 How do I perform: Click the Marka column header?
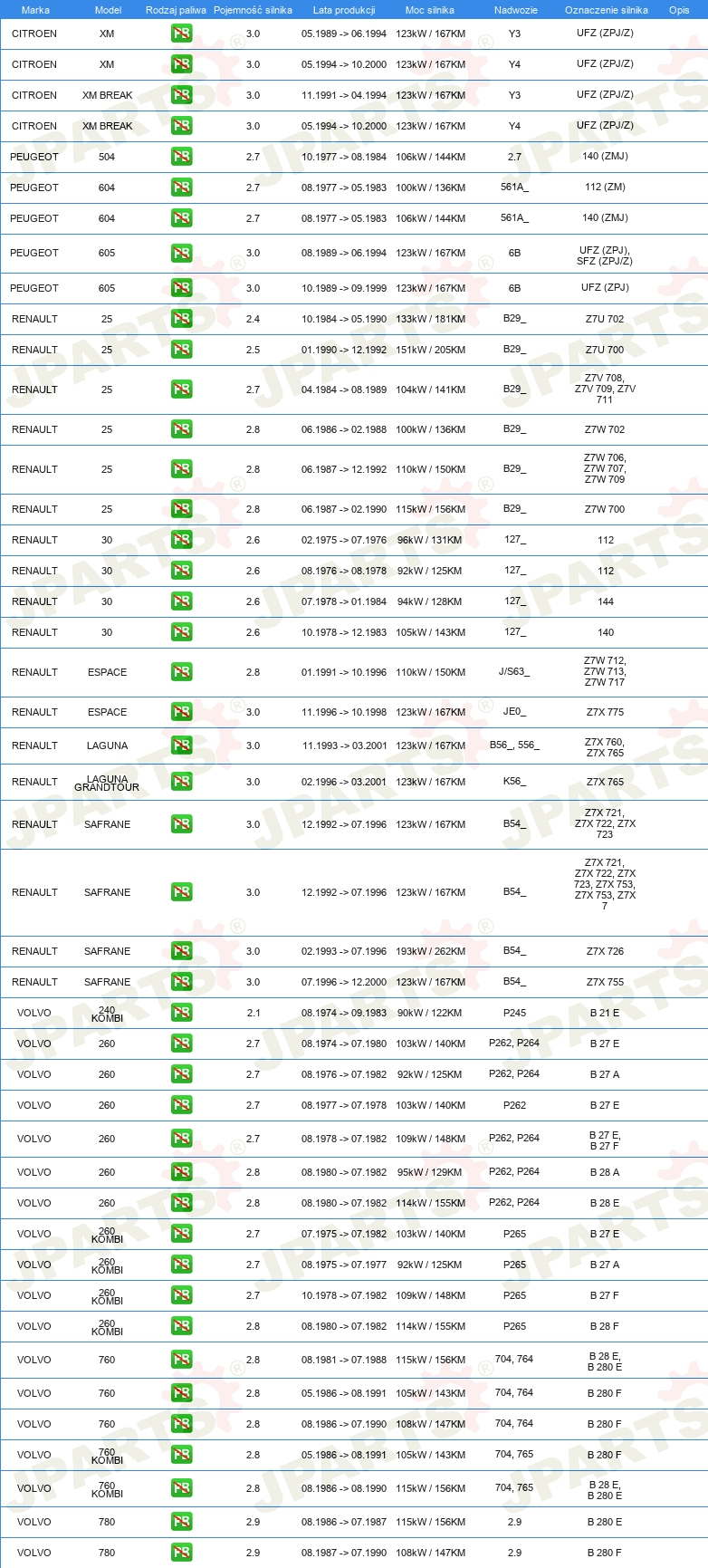pyautogui.click(x=35, y=10)
